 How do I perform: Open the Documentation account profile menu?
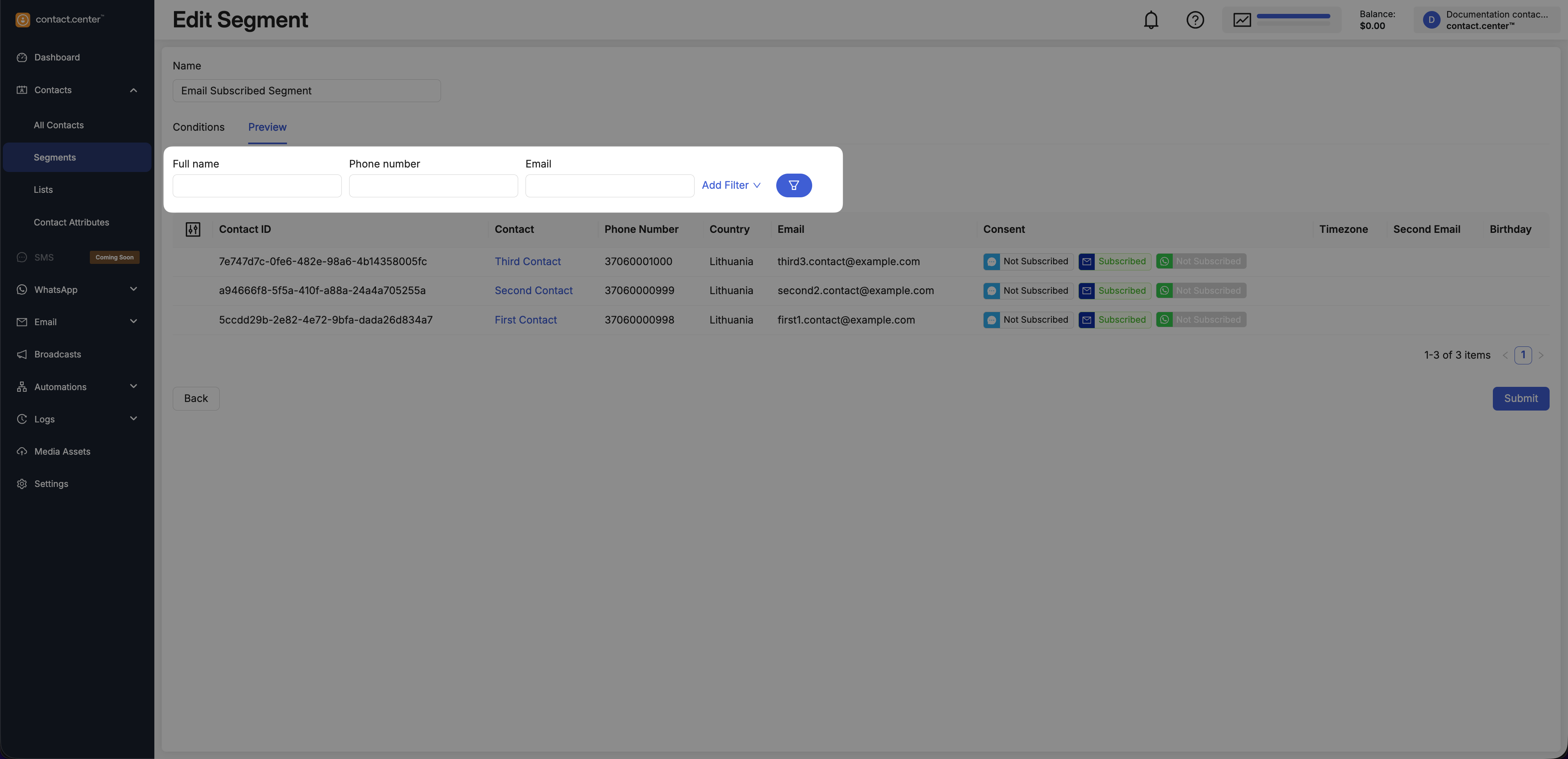[1485, 20]
